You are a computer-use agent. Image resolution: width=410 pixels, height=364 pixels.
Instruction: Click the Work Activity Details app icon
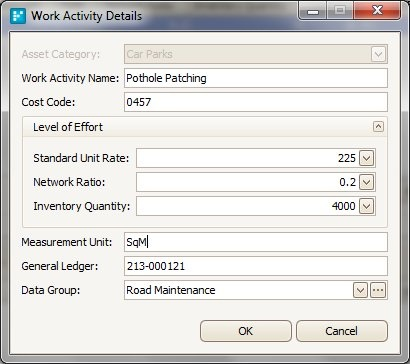coord(18,16)
